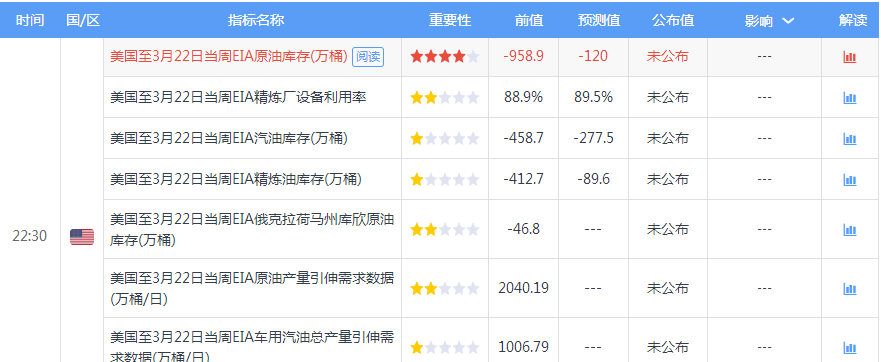
Task: Select previous value -458.7
Action: pos(523,138)
